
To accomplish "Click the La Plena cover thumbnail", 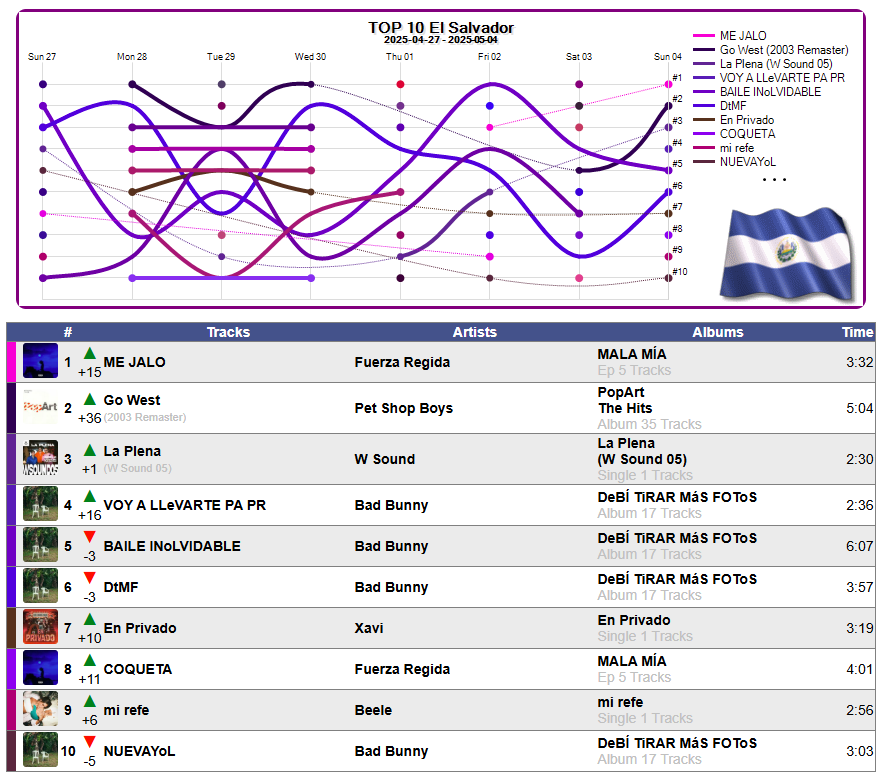I will [40, 458].
